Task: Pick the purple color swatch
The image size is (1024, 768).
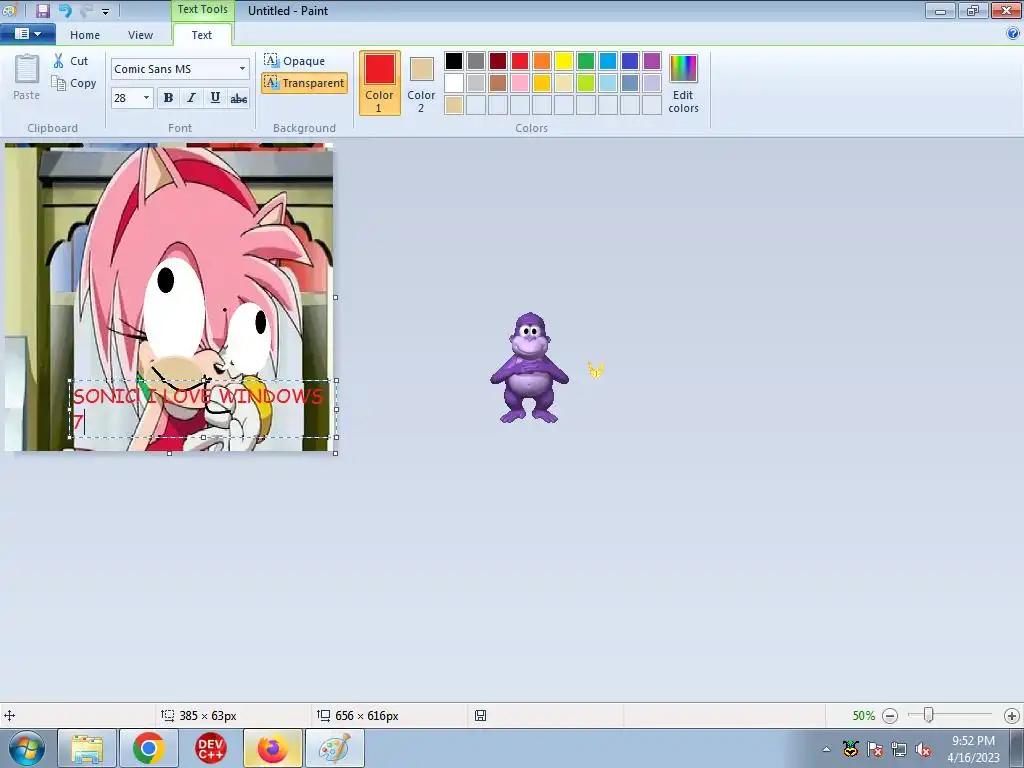Action: coord(652,61)
